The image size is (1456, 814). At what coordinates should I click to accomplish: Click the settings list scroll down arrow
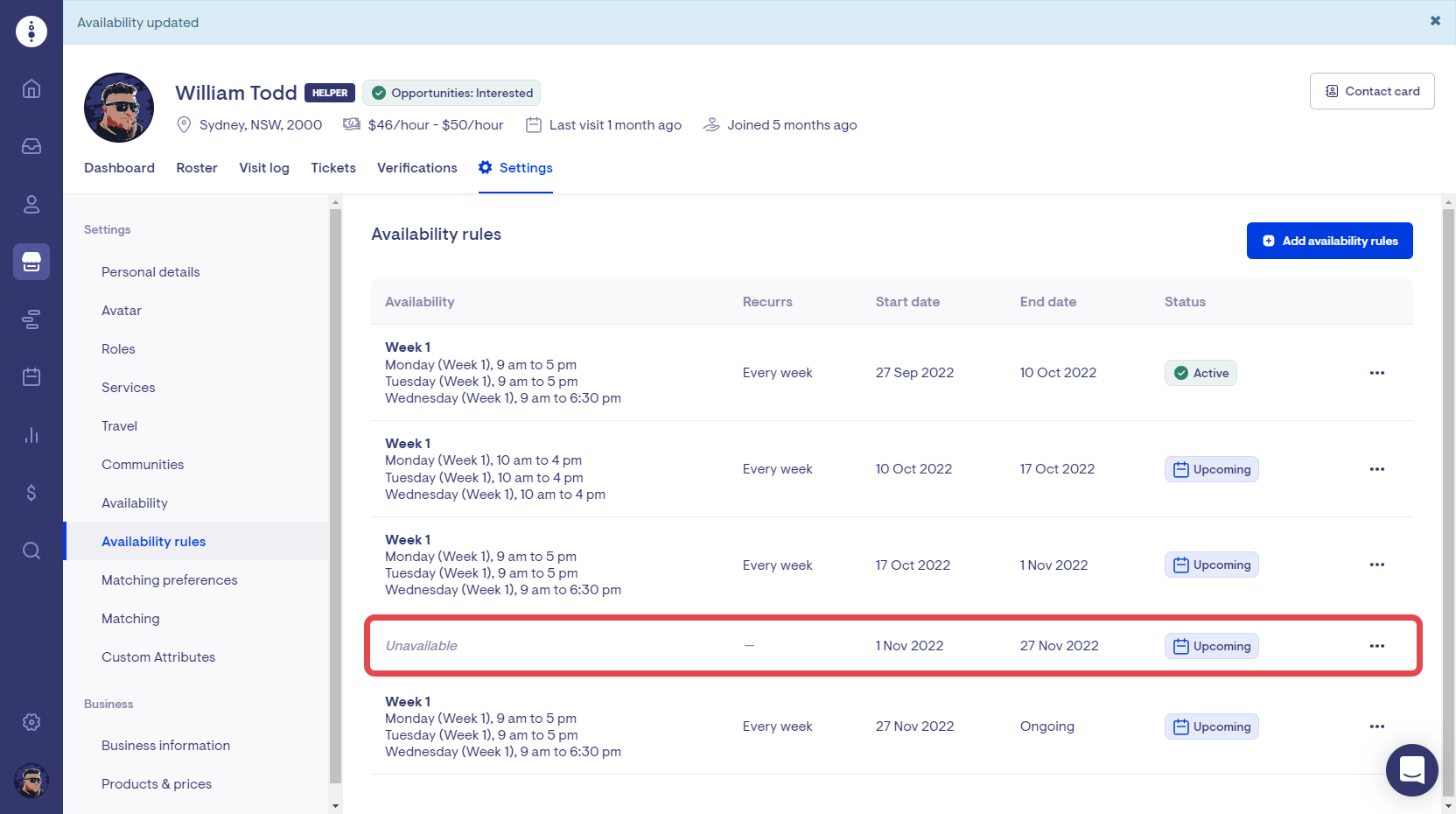[335, 805]
